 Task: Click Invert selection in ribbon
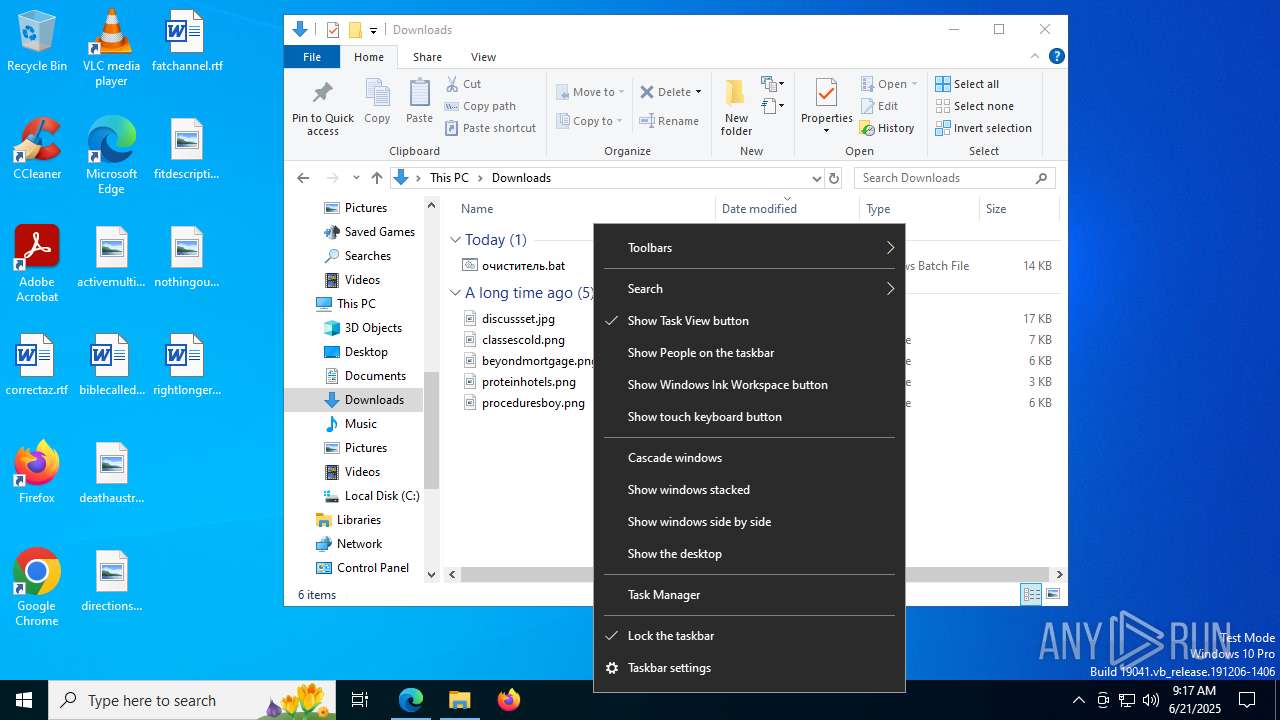pos(983,128)
